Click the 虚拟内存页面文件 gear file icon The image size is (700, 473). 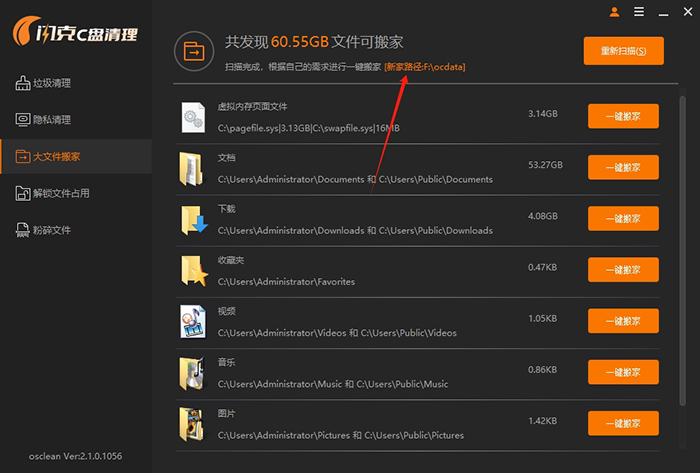(193, 117)
